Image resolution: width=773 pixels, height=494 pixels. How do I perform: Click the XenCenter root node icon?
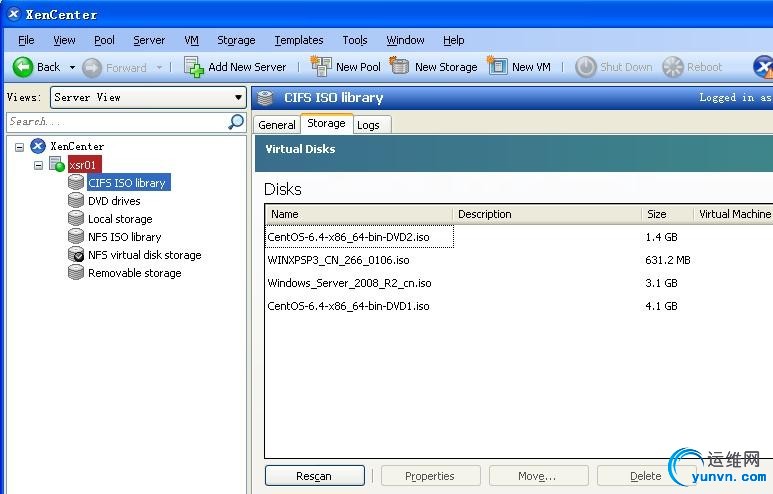[38, 146]
